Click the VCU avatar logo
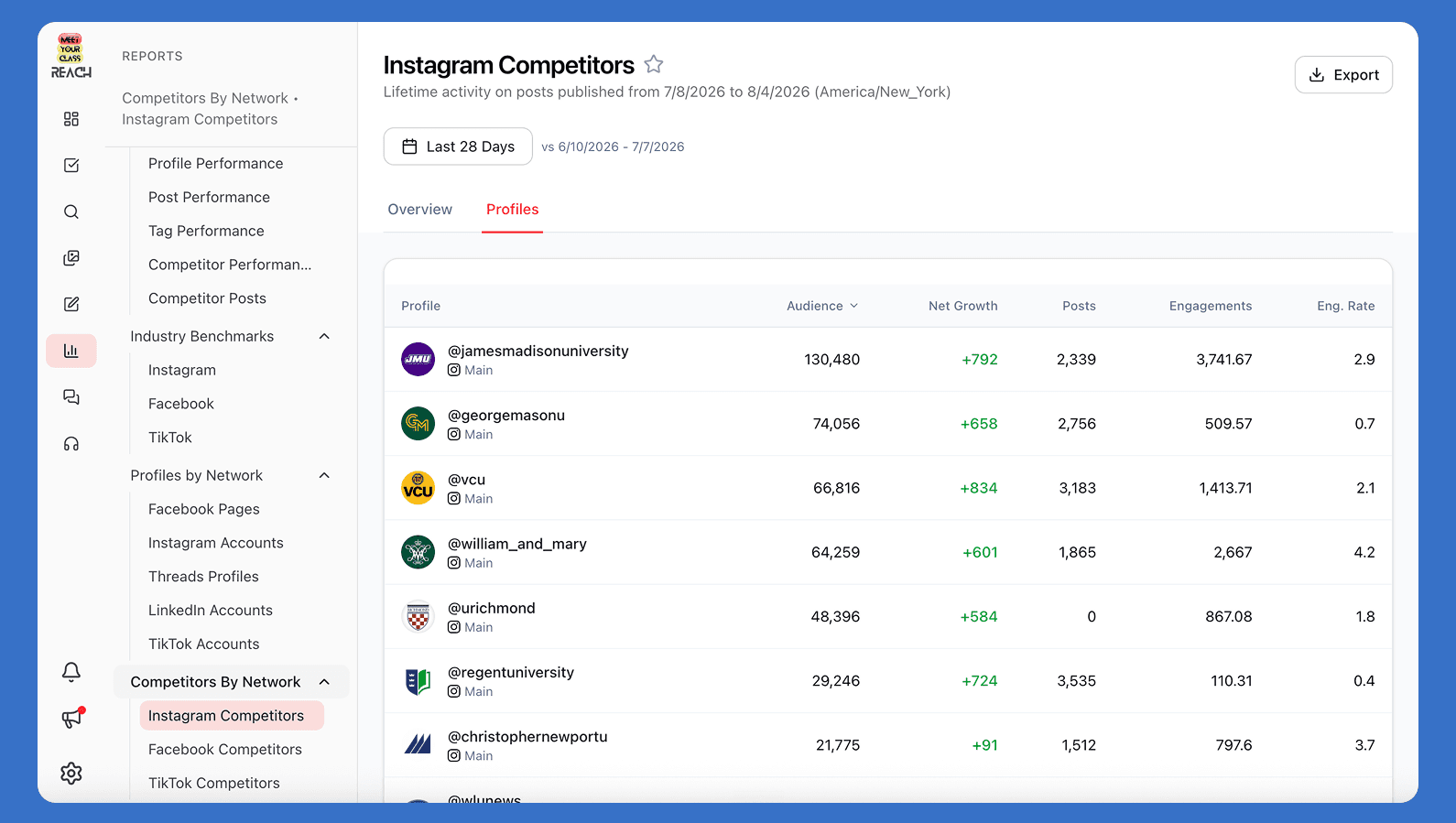Screen dimensions: 1456x823 click(418, 488)
